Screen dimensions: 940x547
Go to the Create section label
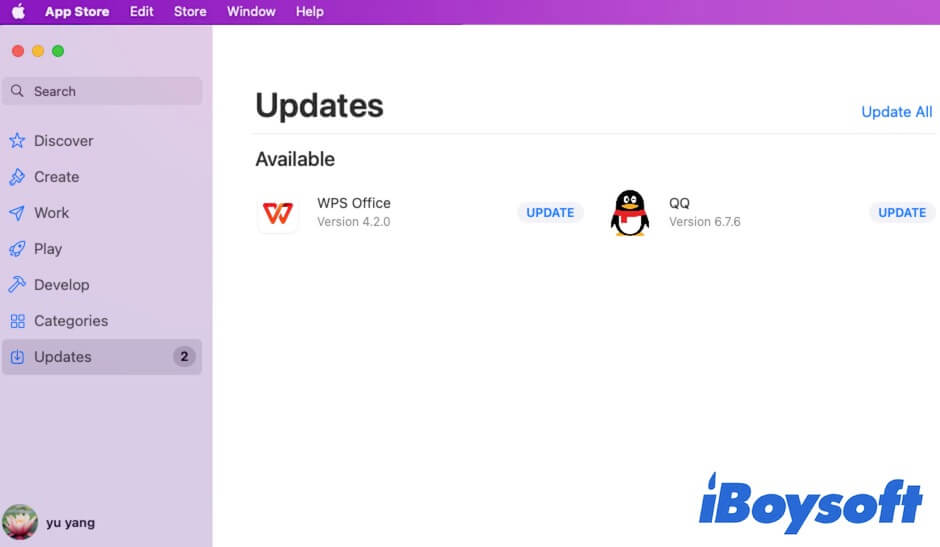(x=56, y=177)
